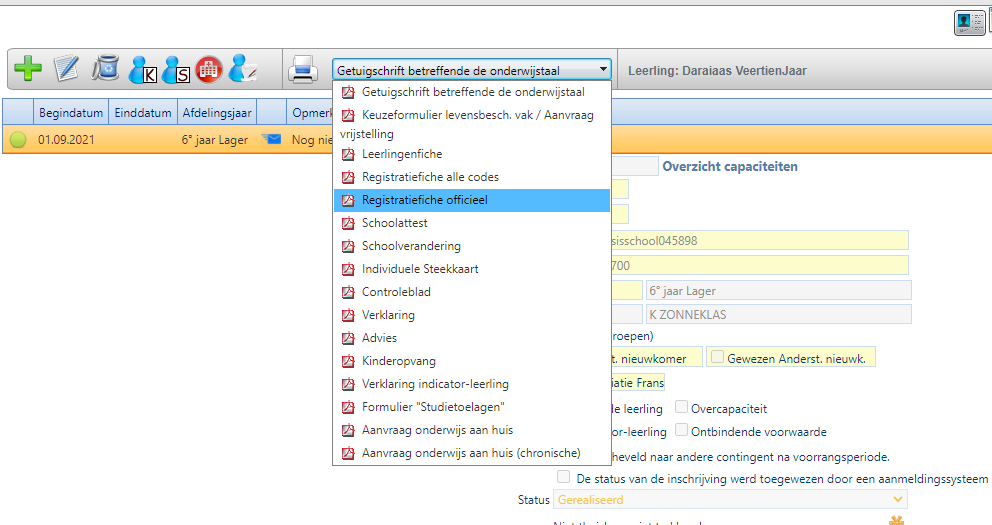Click the green status circle in row
Viewport: 992px width, 525px height.
[x=18, y=140]
